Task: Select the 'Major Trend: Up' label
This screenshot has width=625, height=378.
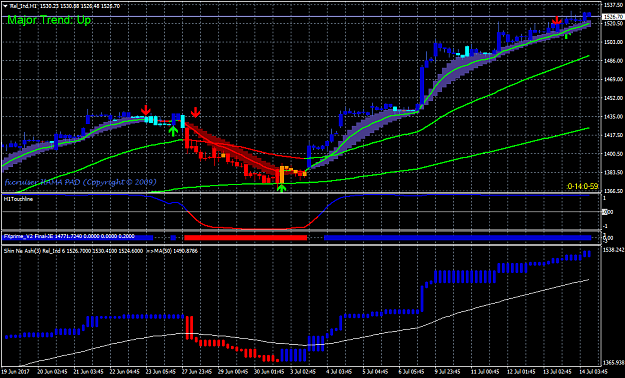Action: tap(49, 20)
